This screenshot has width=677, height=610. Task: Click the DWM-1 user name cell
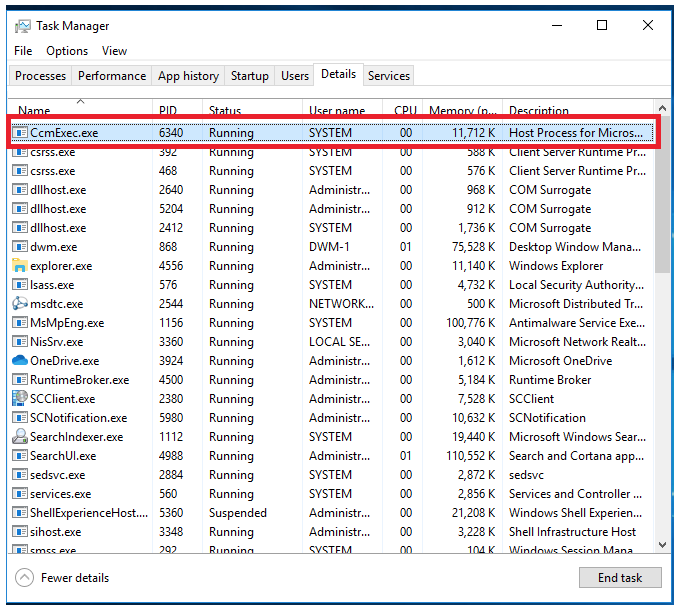[329, 247]
